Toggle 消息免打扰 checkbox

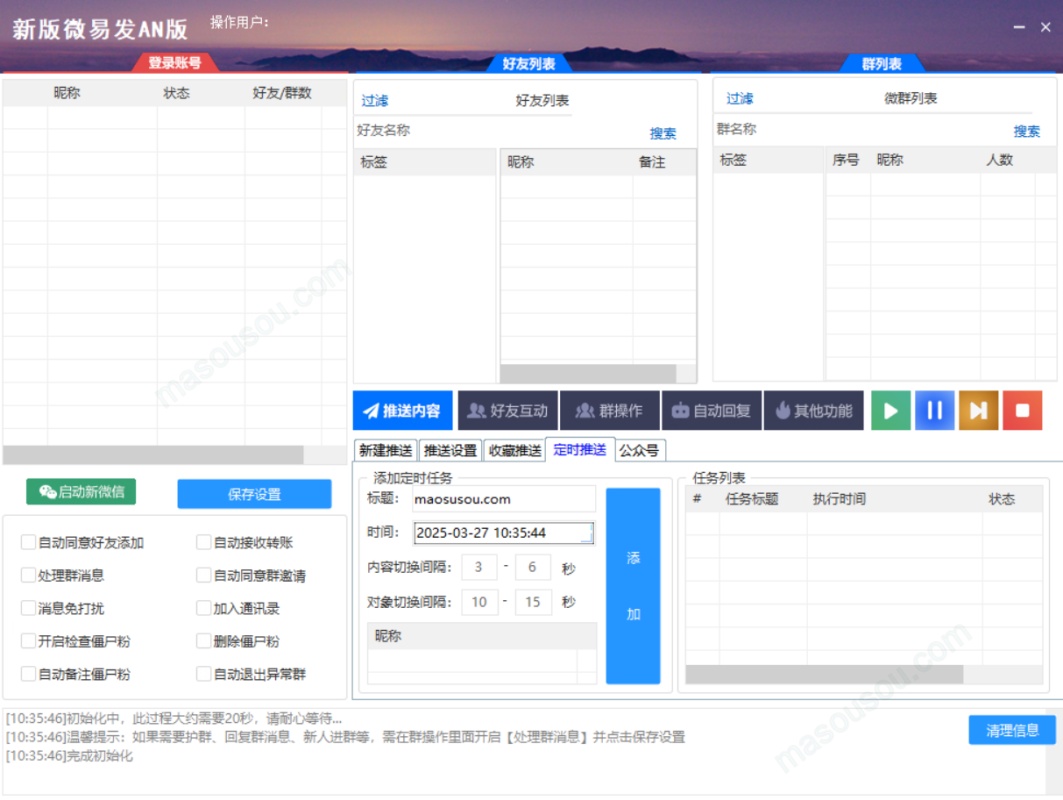28,608
